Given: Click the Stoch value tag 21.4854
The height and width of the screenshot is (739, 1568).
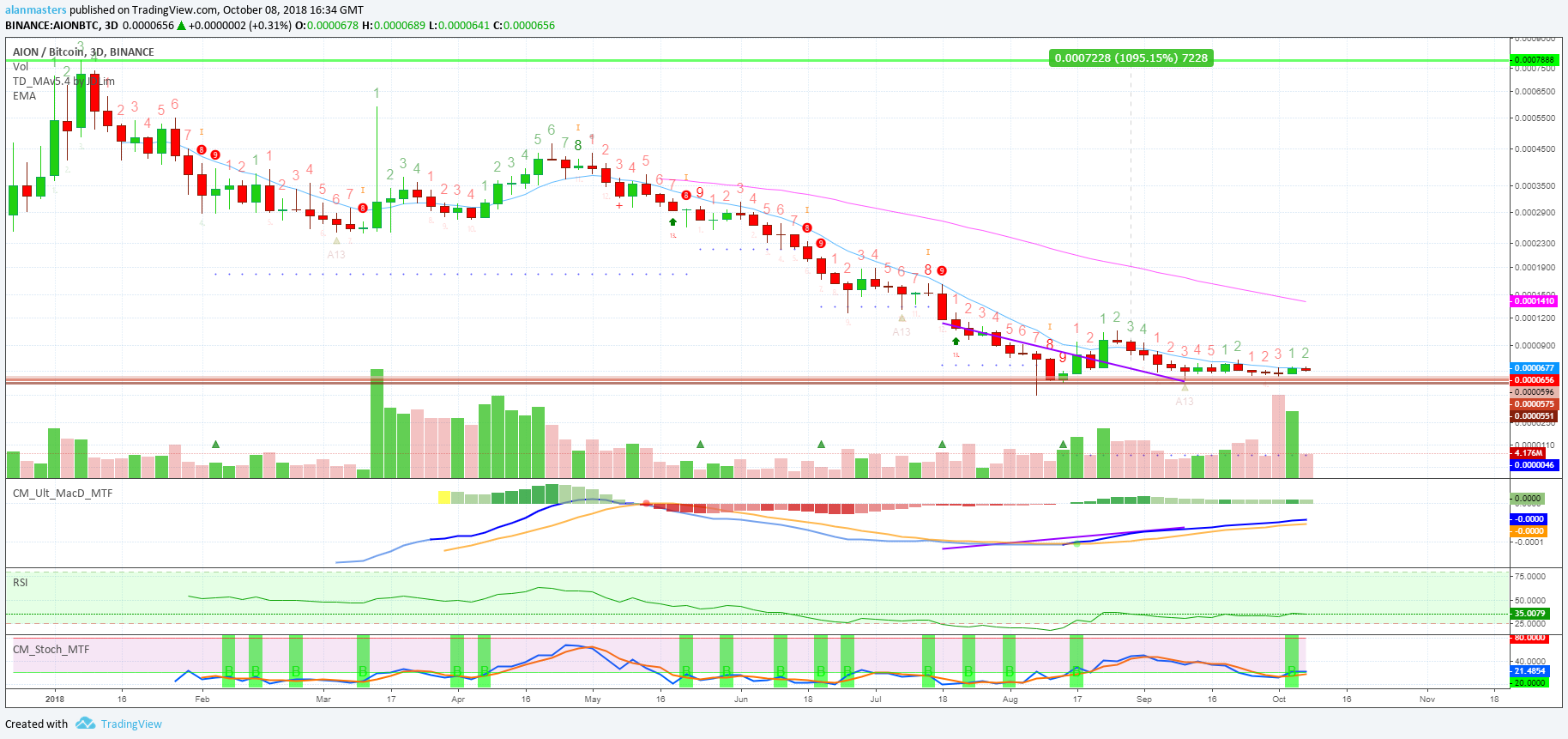Looking at the screenshot, I should pos(1529,671).
